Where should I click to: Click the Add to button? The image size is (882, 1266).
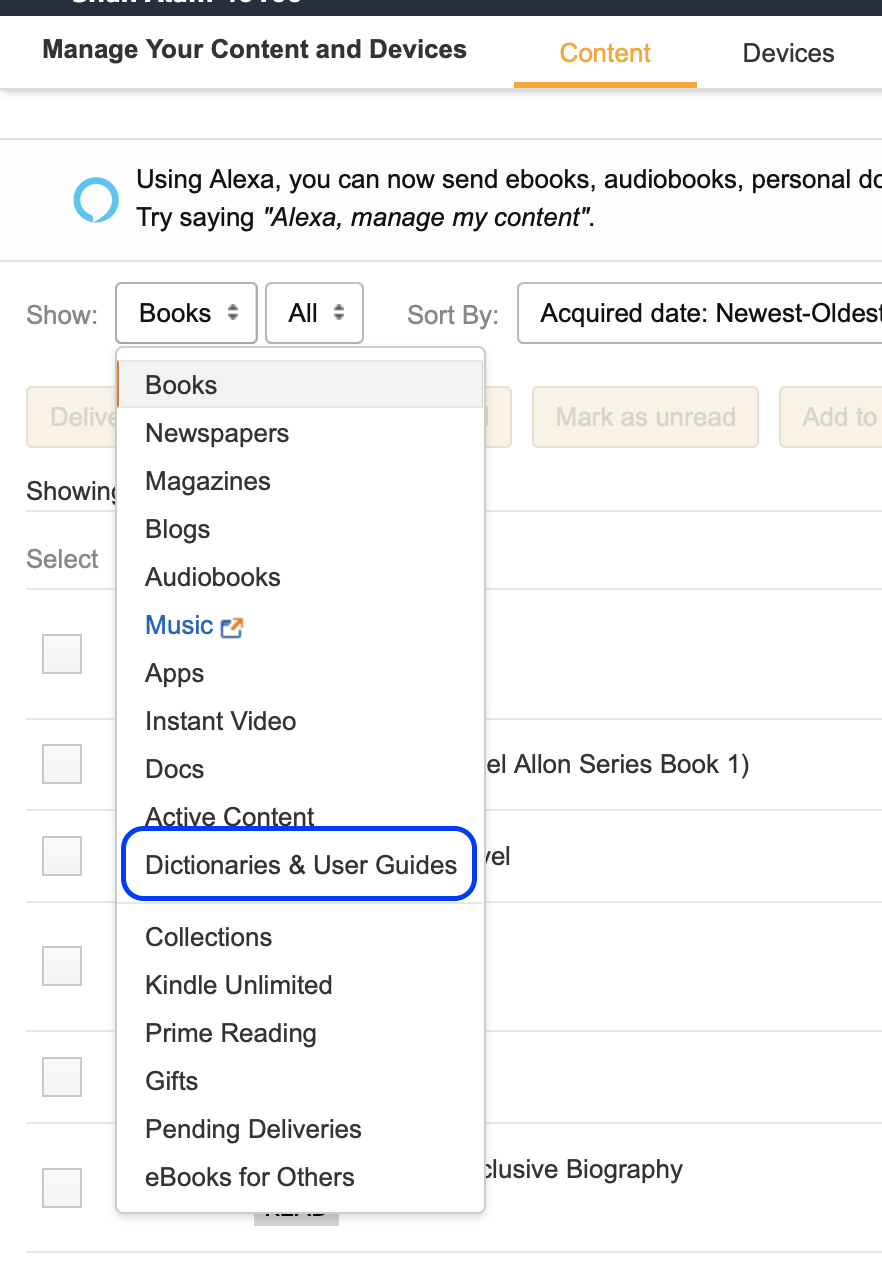point(831,417)
